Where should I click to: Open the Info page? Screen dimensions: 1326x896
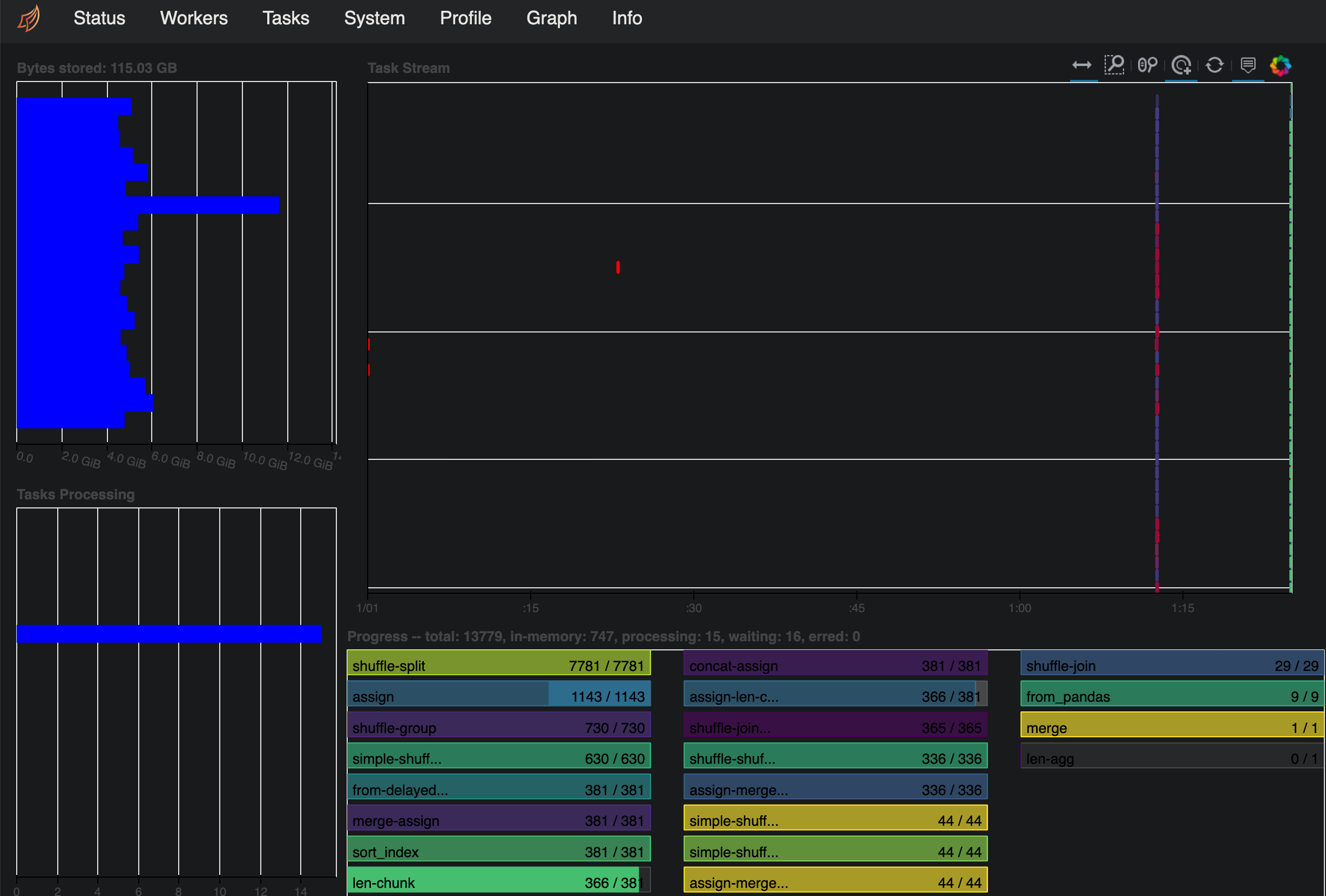click(626, 18)
